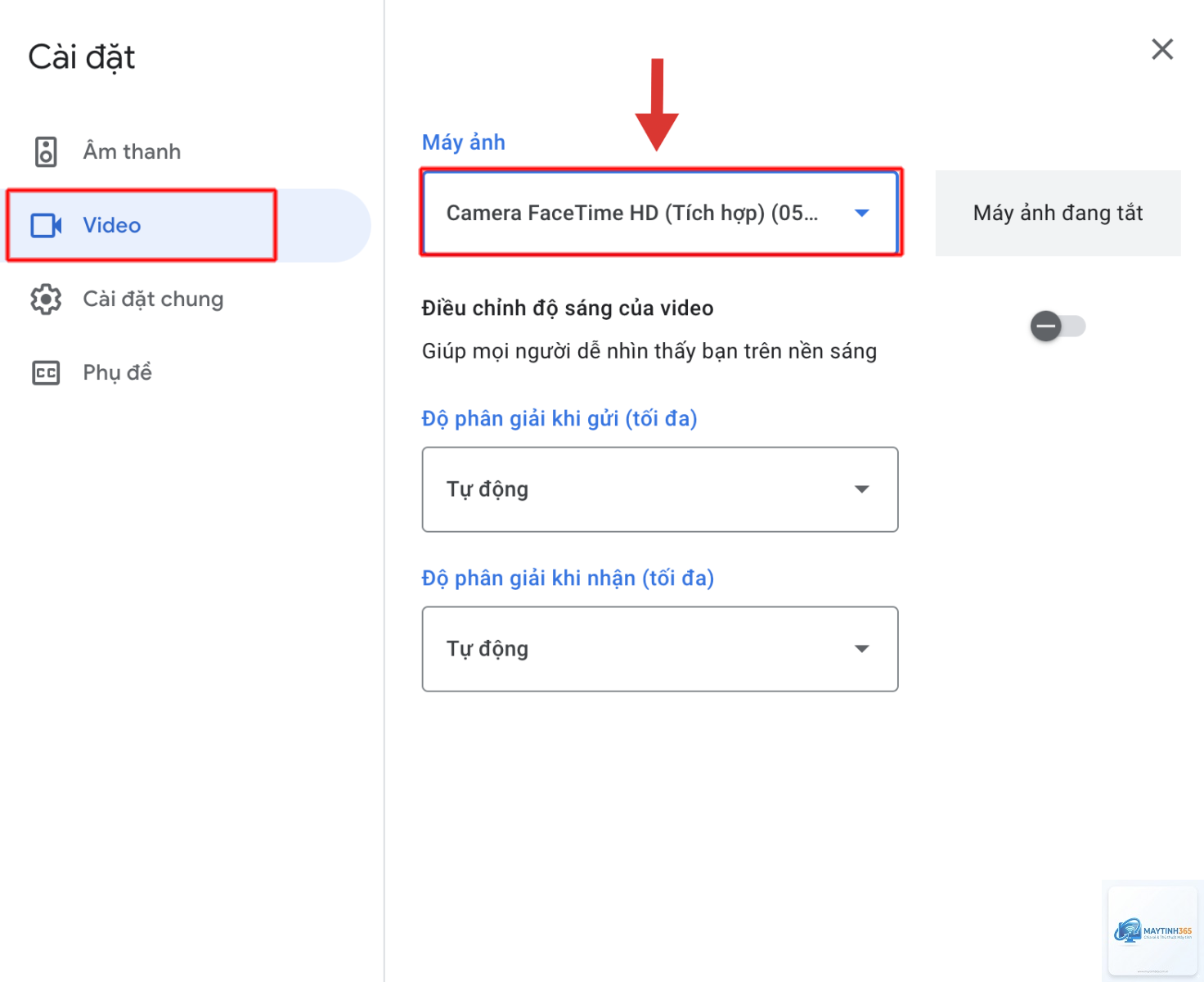This screenshot has height=982, width=1204.
Task: Click the Máy ảnh đang tắt preview
Action: 1058,213
